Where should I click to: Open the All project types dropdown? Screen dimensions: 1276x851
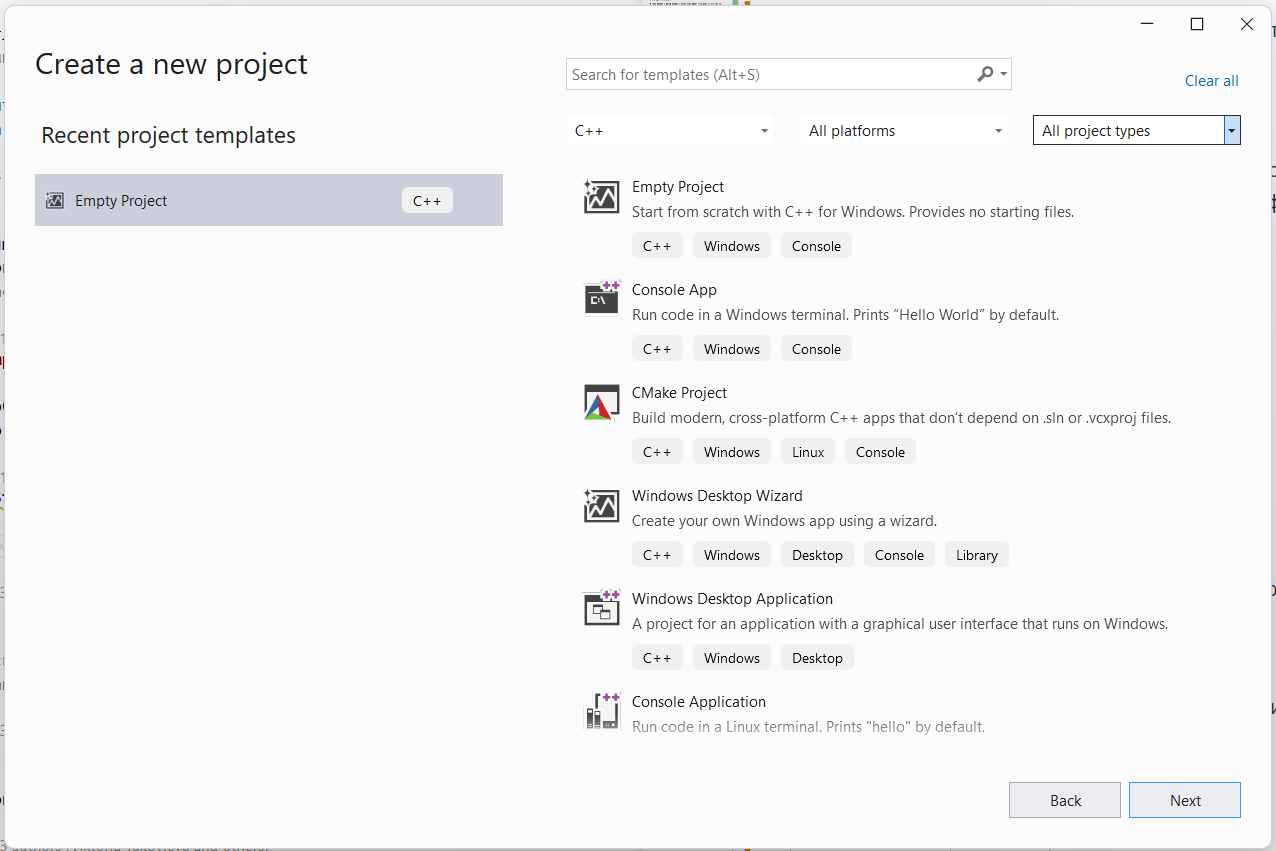coord(1136,130)
